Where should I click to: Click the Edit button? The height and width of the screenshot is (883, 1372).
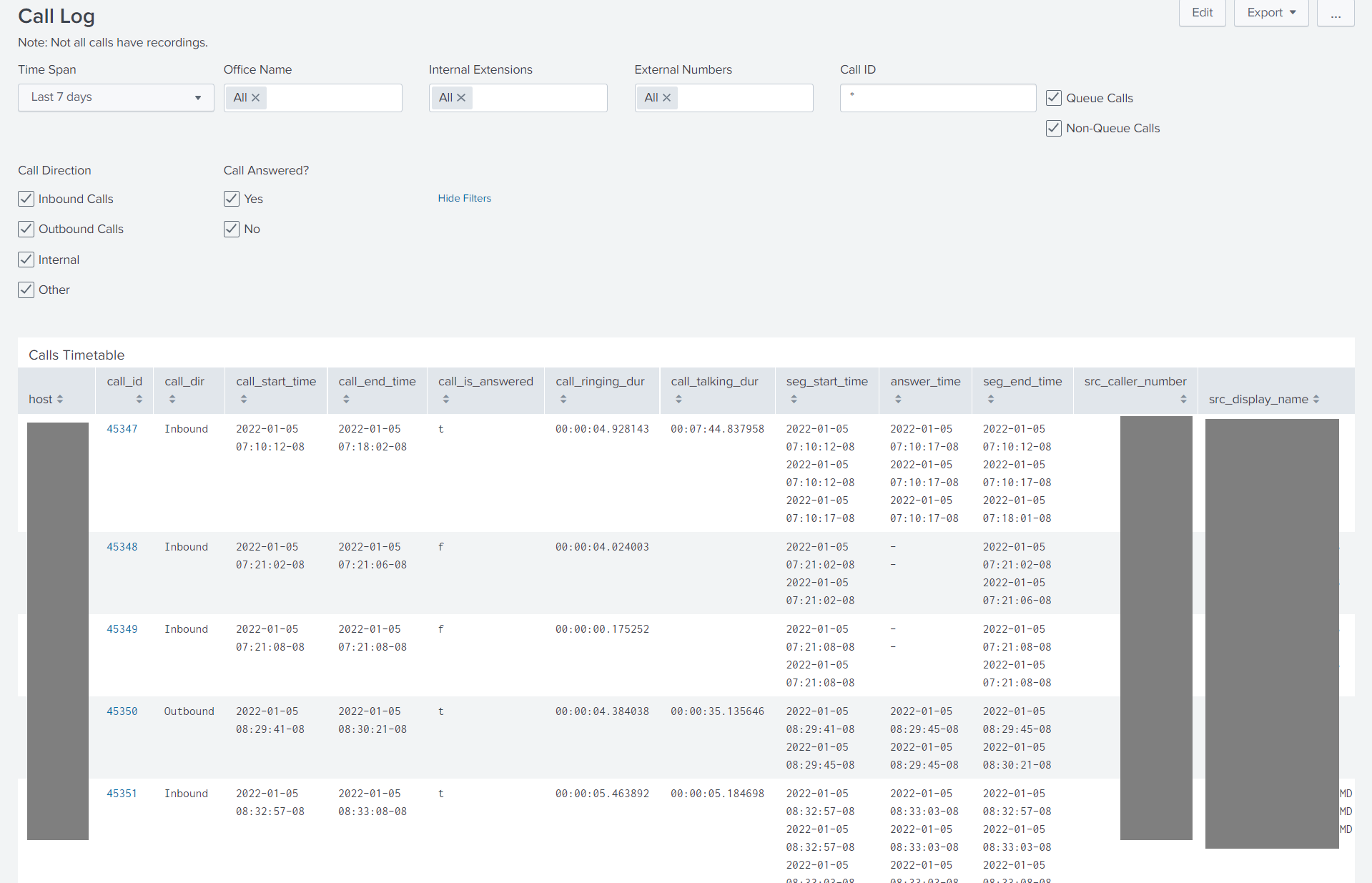click(1202, 13)
